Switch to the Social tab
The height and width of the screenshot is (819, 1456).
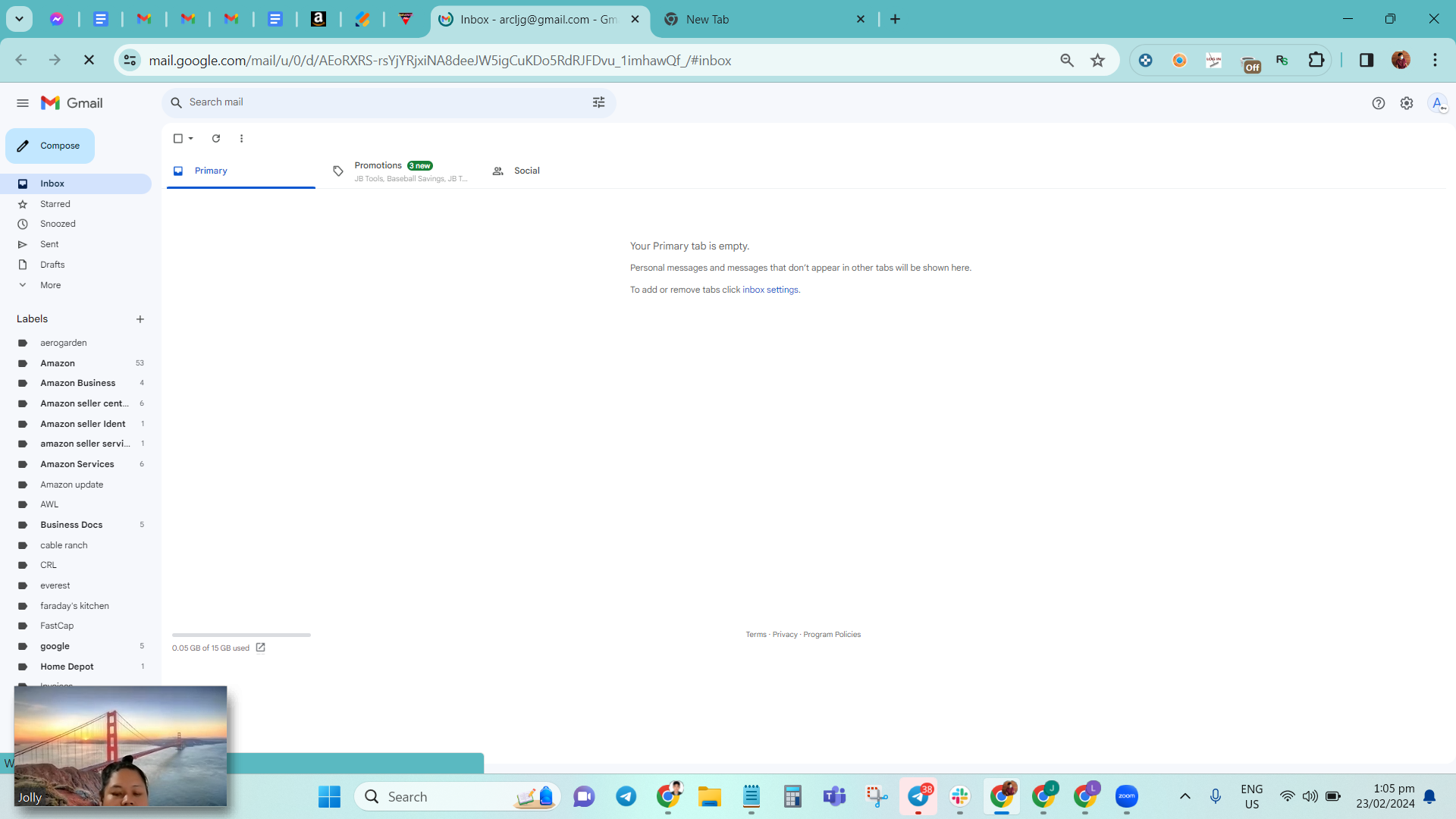click(560, 171)
